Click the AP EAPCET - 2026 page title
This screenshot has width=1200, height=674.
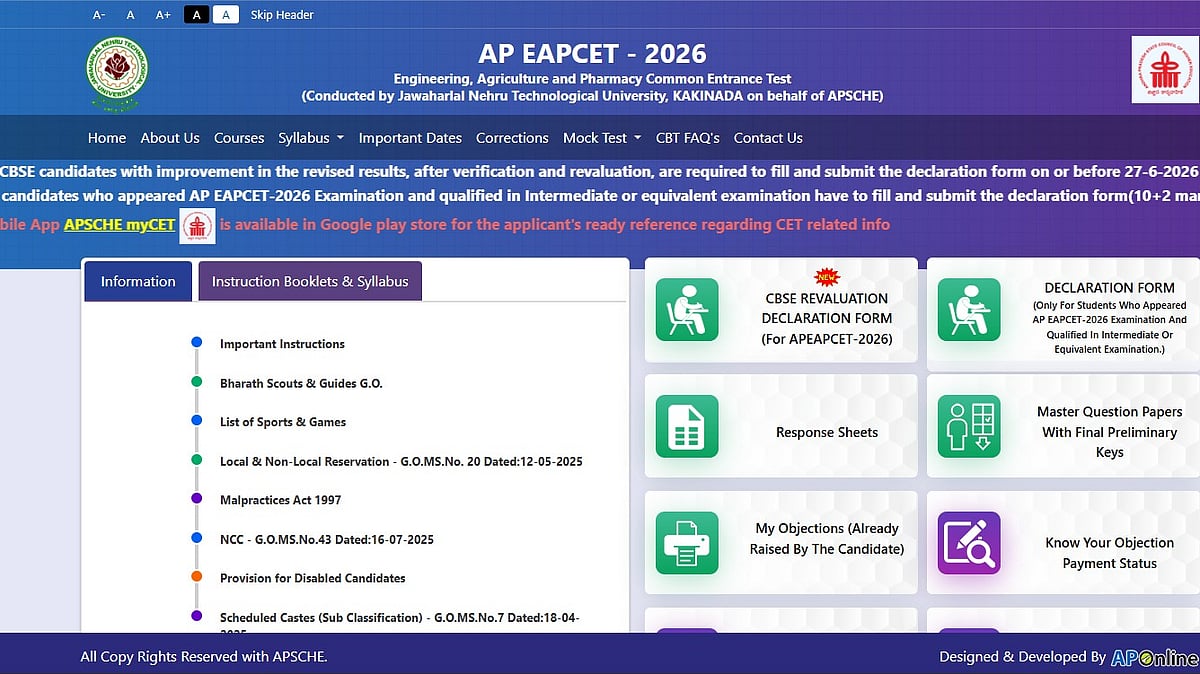[592, 52]
